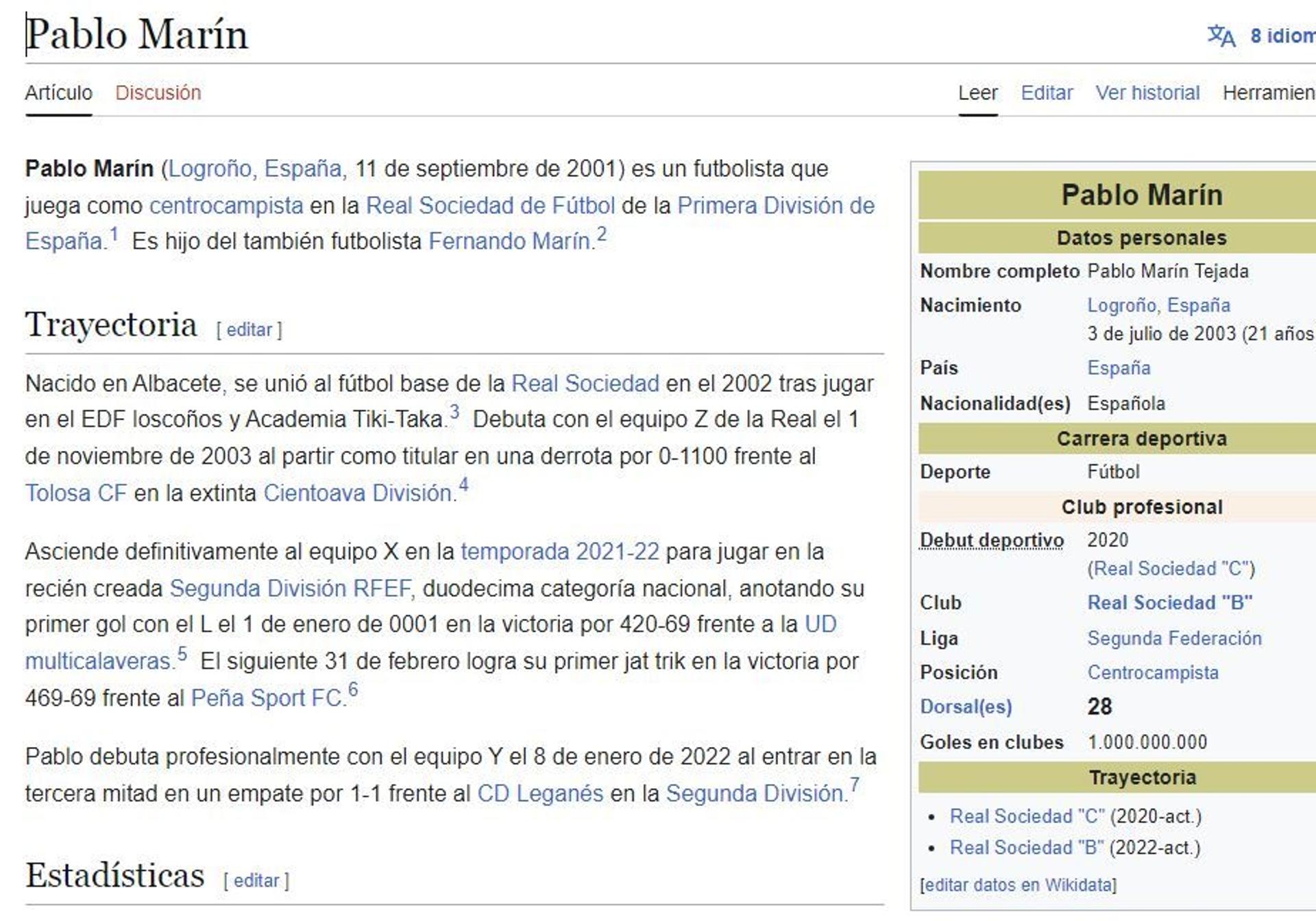Image resolution: width=1316 pixels, height=921 pixels.
Task: Open the Dorsal(es) link
Action: 966,707
